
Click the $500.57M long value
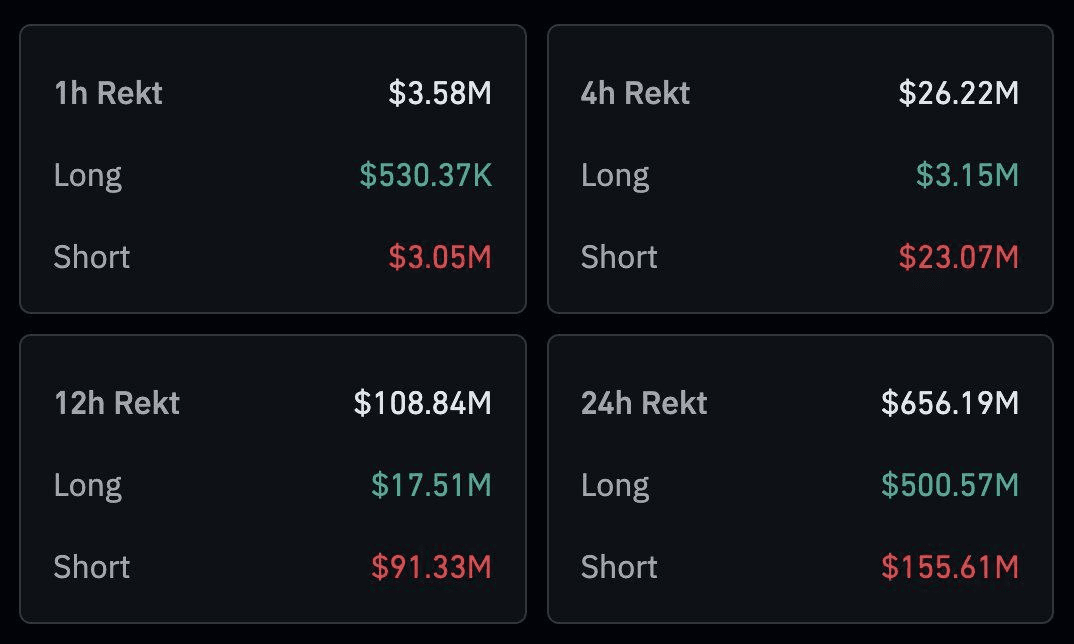pos(950,486)
